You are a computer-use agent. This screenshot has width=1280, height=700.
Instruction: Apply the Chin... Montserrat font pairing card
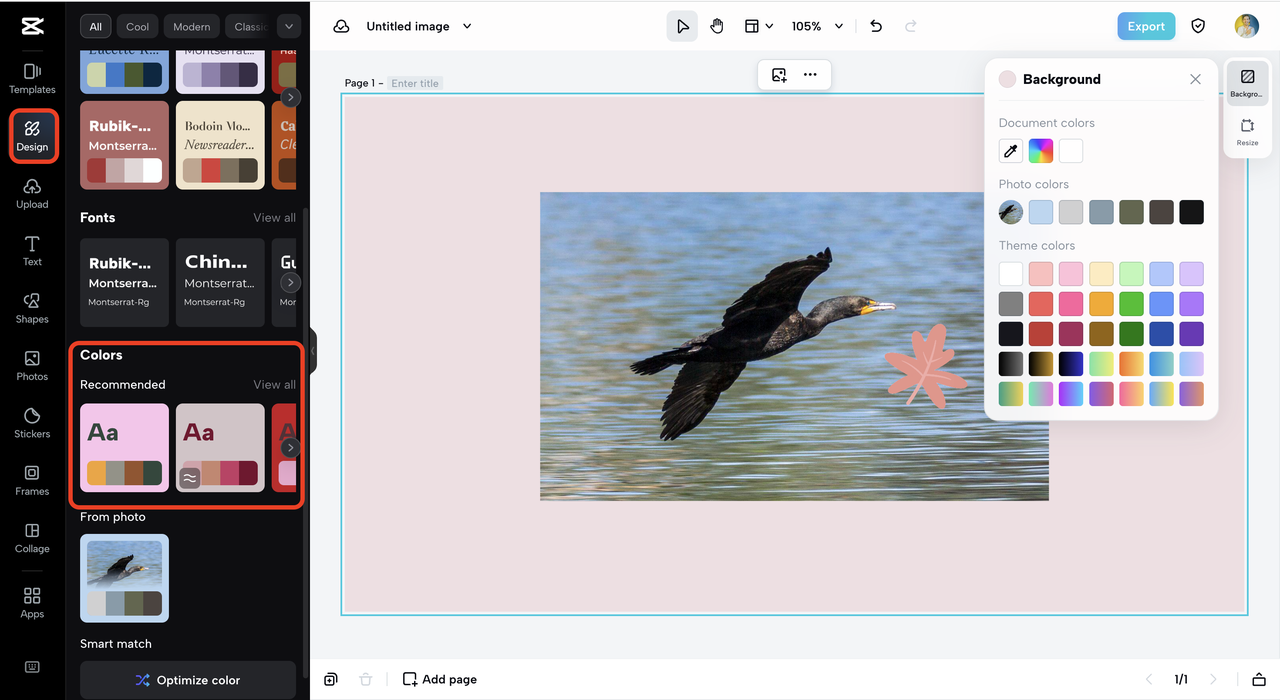pyautogui.click(x=220, y=282)
